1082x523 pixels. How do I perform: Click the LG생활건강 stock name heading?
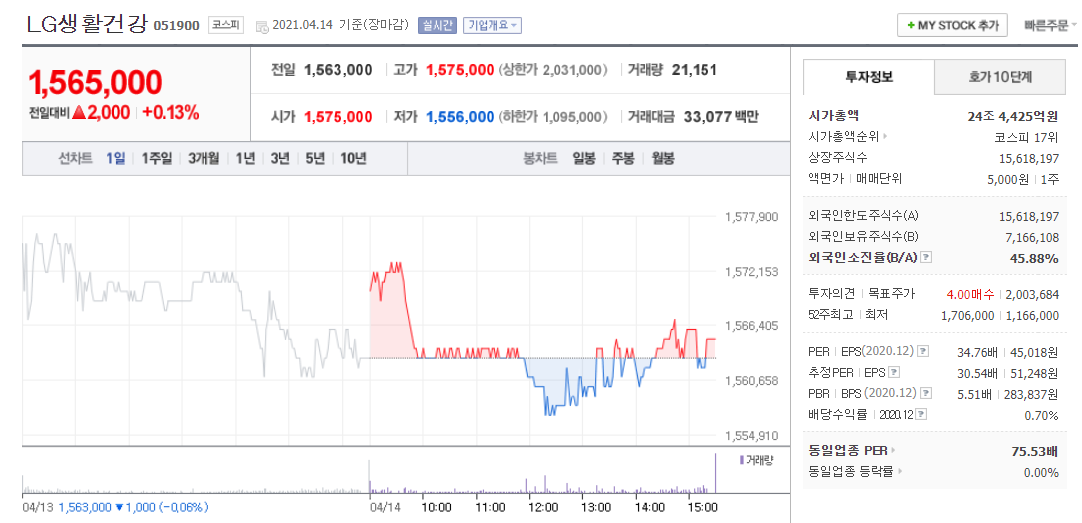[x=87, y=25]
